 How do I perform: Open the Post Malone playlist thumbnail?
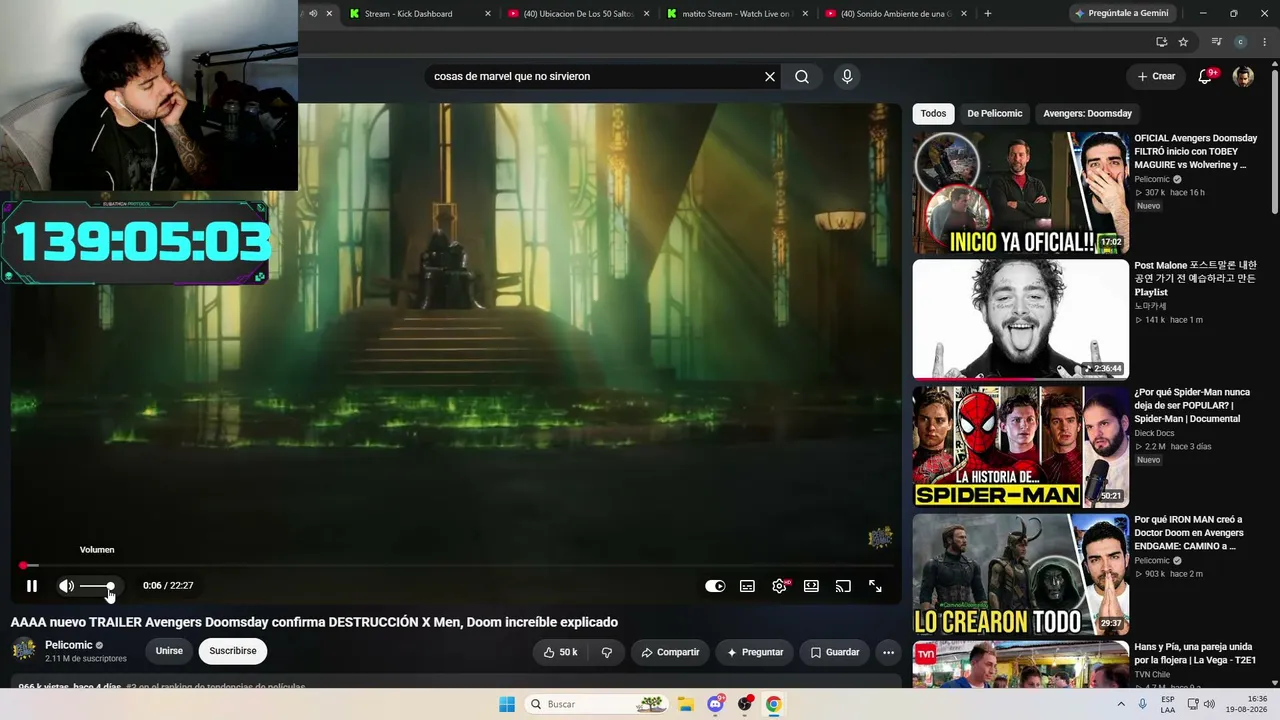click(x=1020, y=320)
